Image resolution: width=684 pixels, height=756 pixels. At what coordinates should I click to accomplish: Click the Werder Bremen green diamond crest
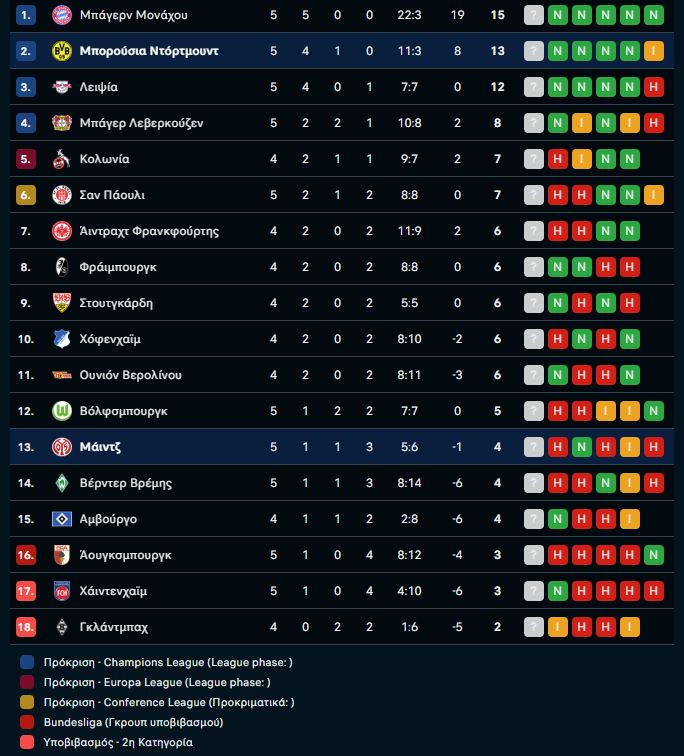point(62,483)
